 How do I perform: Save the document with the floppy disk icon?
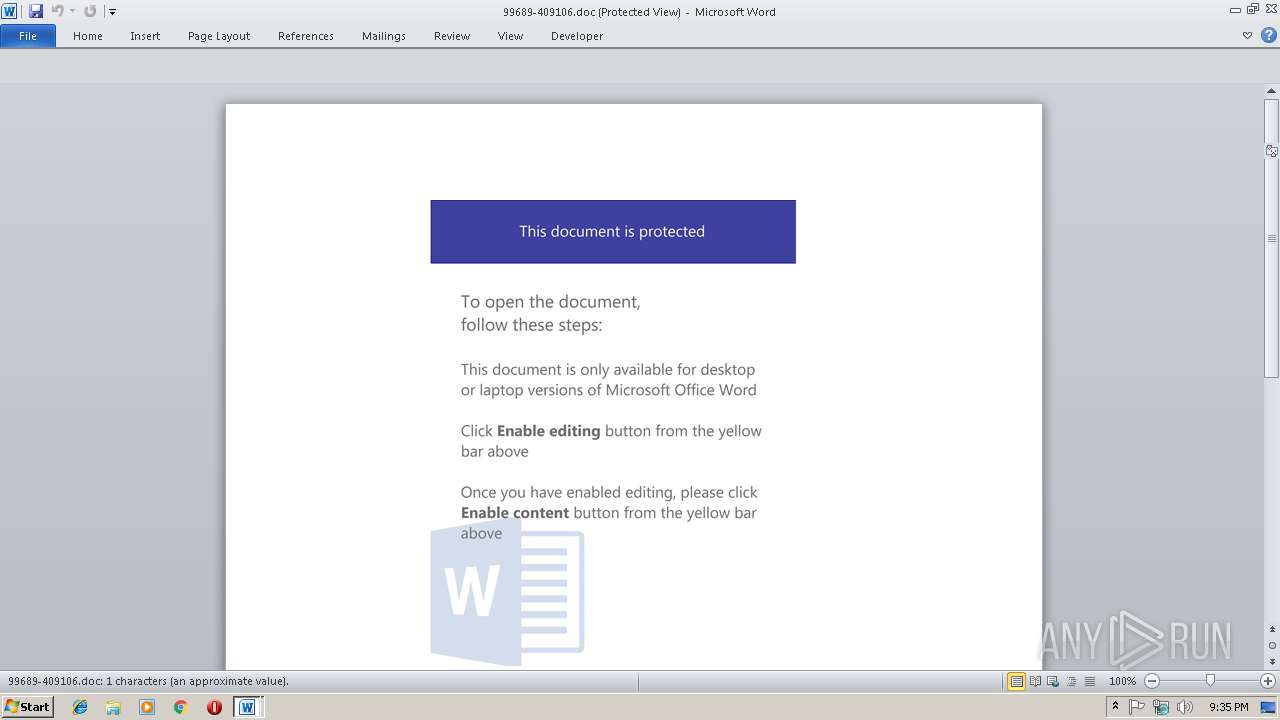pos(36,11)
